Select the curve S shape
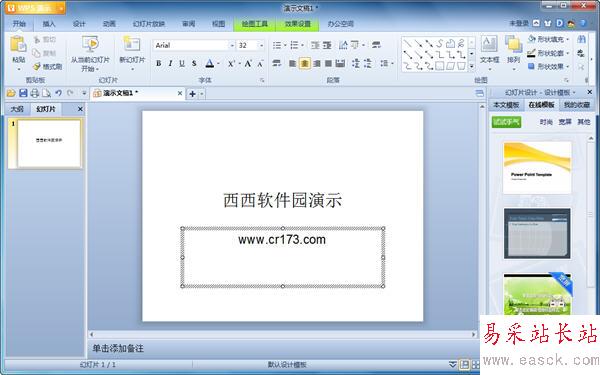This screenshot has height=375, width=600. pos(440,43)
